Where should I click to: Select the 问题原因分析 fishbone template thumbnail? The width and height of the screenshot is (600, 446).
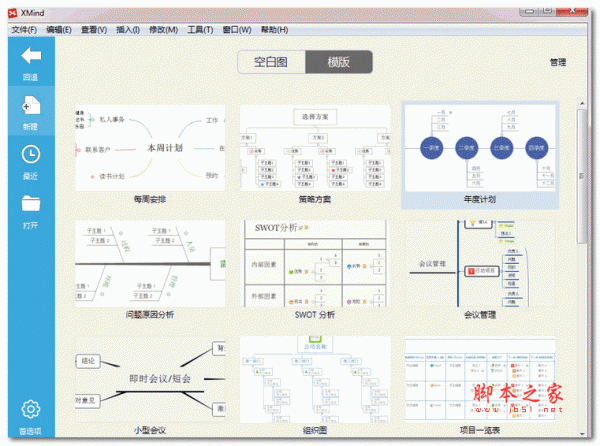[x=150, y=263]
